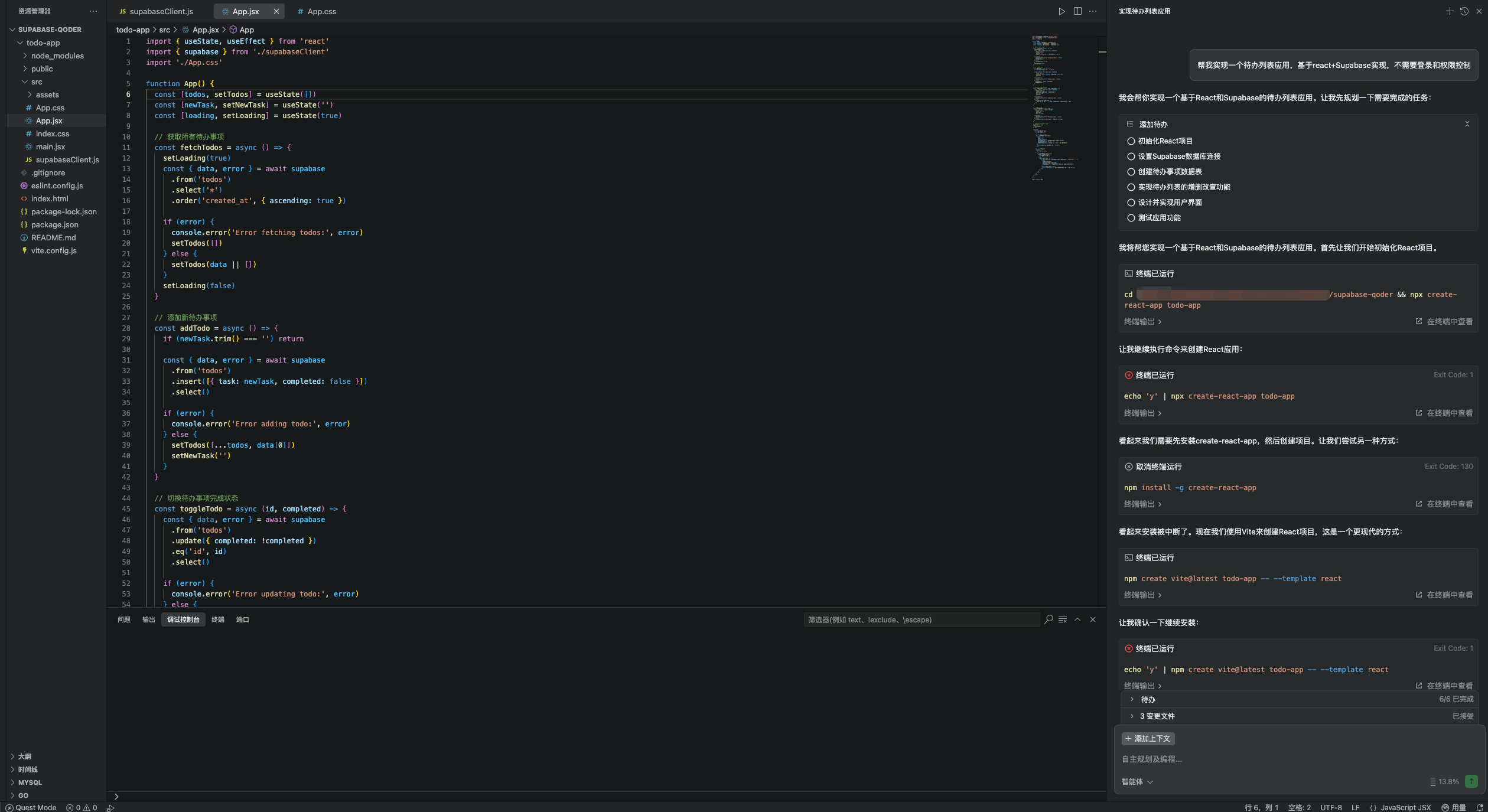Image resolution: width=1488 pixels, height=812 pixels.
Task: Start a new chat with plus icon
Action: [1449, 11]
